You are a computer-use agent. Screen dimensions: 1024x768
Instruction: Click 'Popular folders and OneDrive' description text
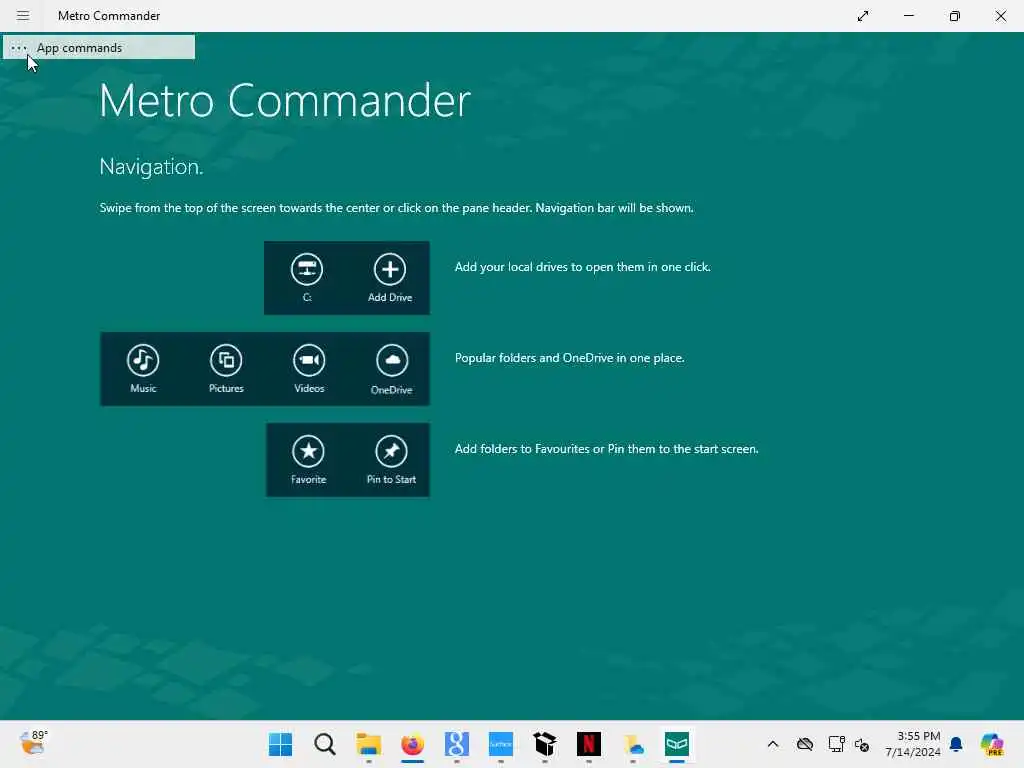[x=569, y=358]
